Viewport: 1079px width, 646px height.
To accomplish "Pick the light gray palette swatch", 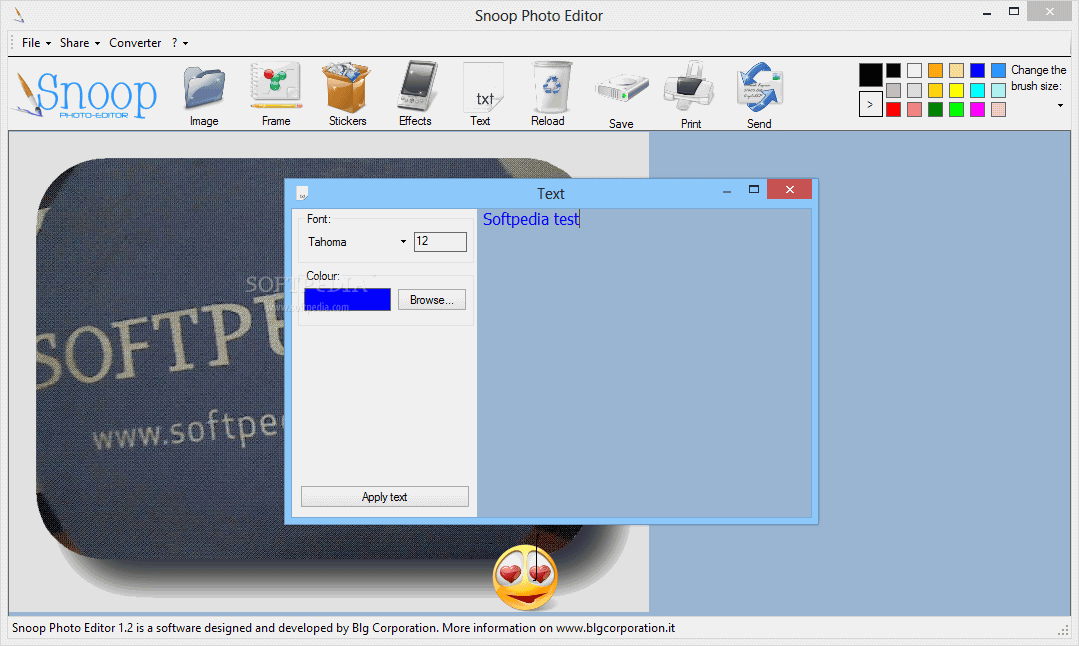I will tap(914, 90).
